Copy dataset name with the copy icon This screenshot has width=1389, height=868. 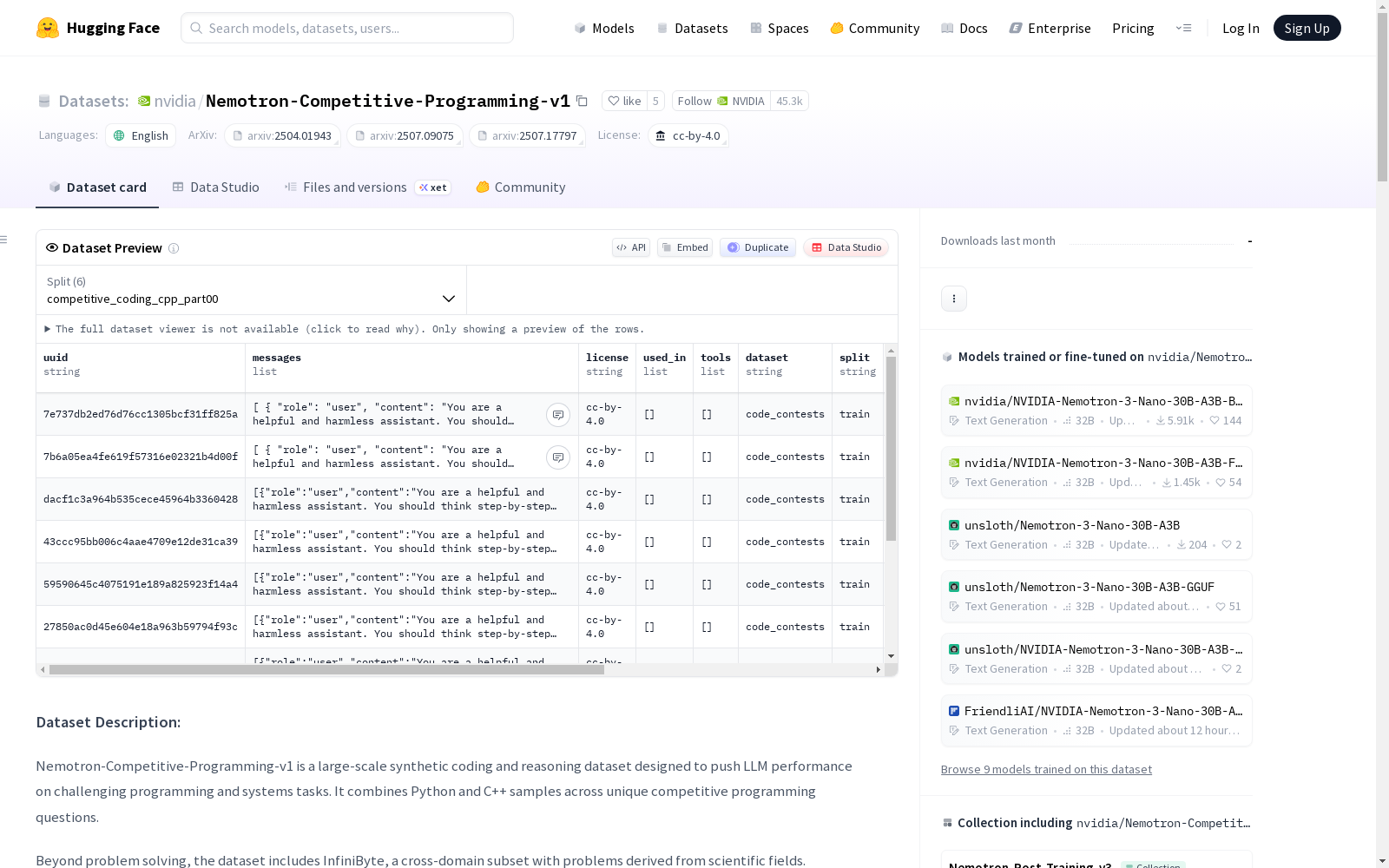pyautogui.click(x=582, y=102)
